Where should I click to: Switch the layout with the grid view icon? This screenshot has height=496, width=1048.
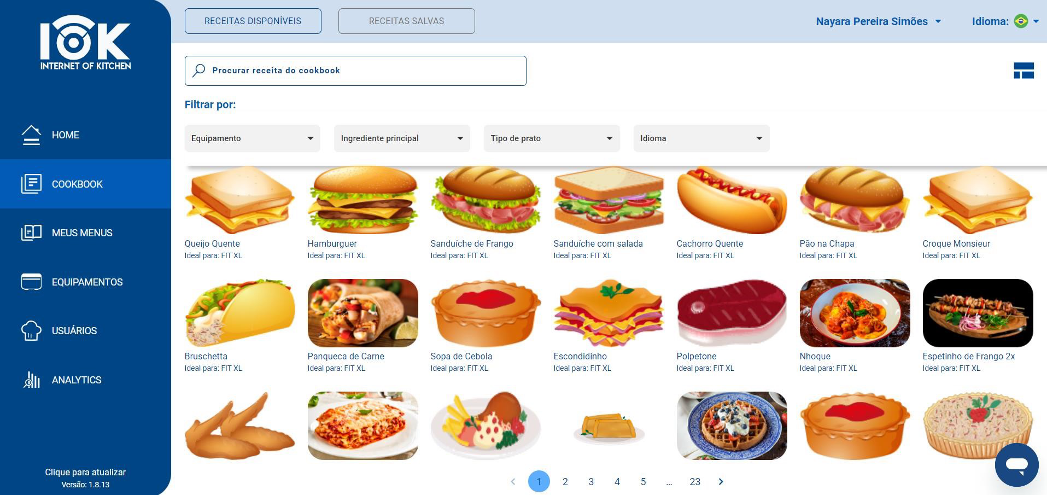(x=1023, y=70)
